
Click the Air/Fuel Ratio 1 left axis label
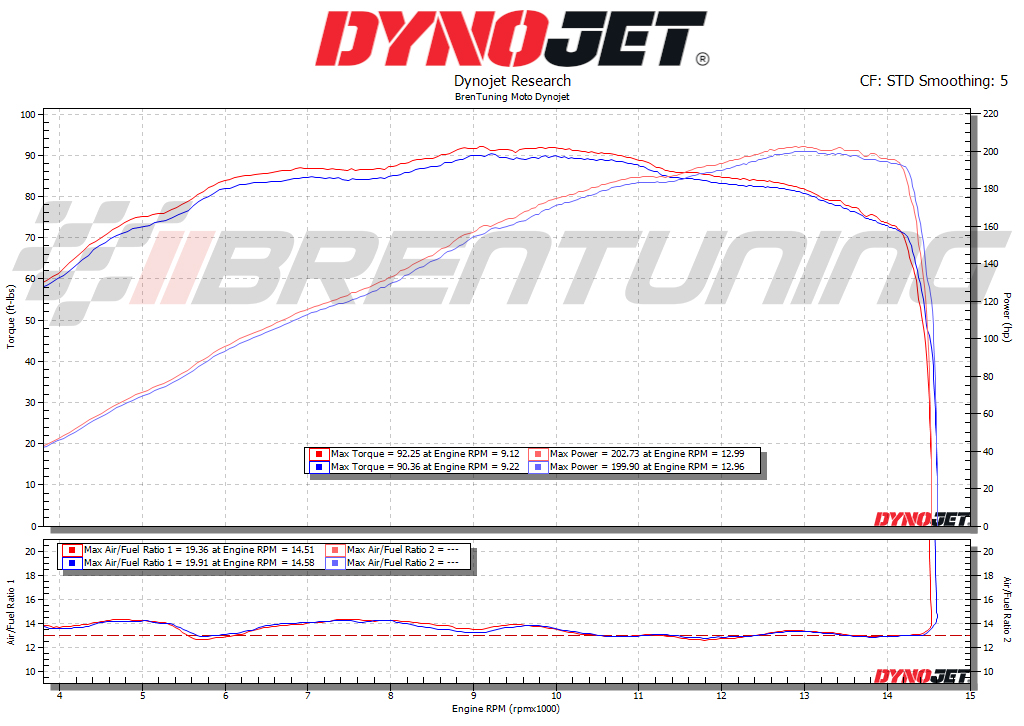(x=11, y=610)
